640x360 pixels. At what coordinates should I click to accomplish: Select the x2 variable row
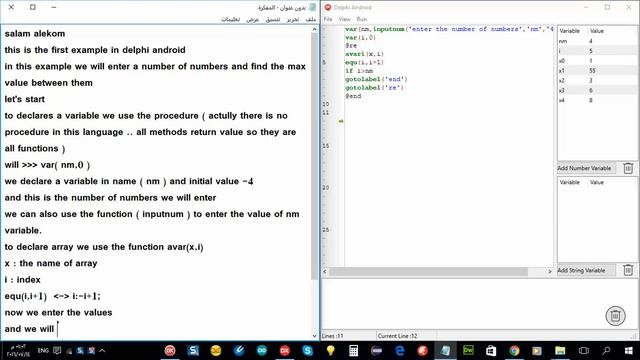597,80
